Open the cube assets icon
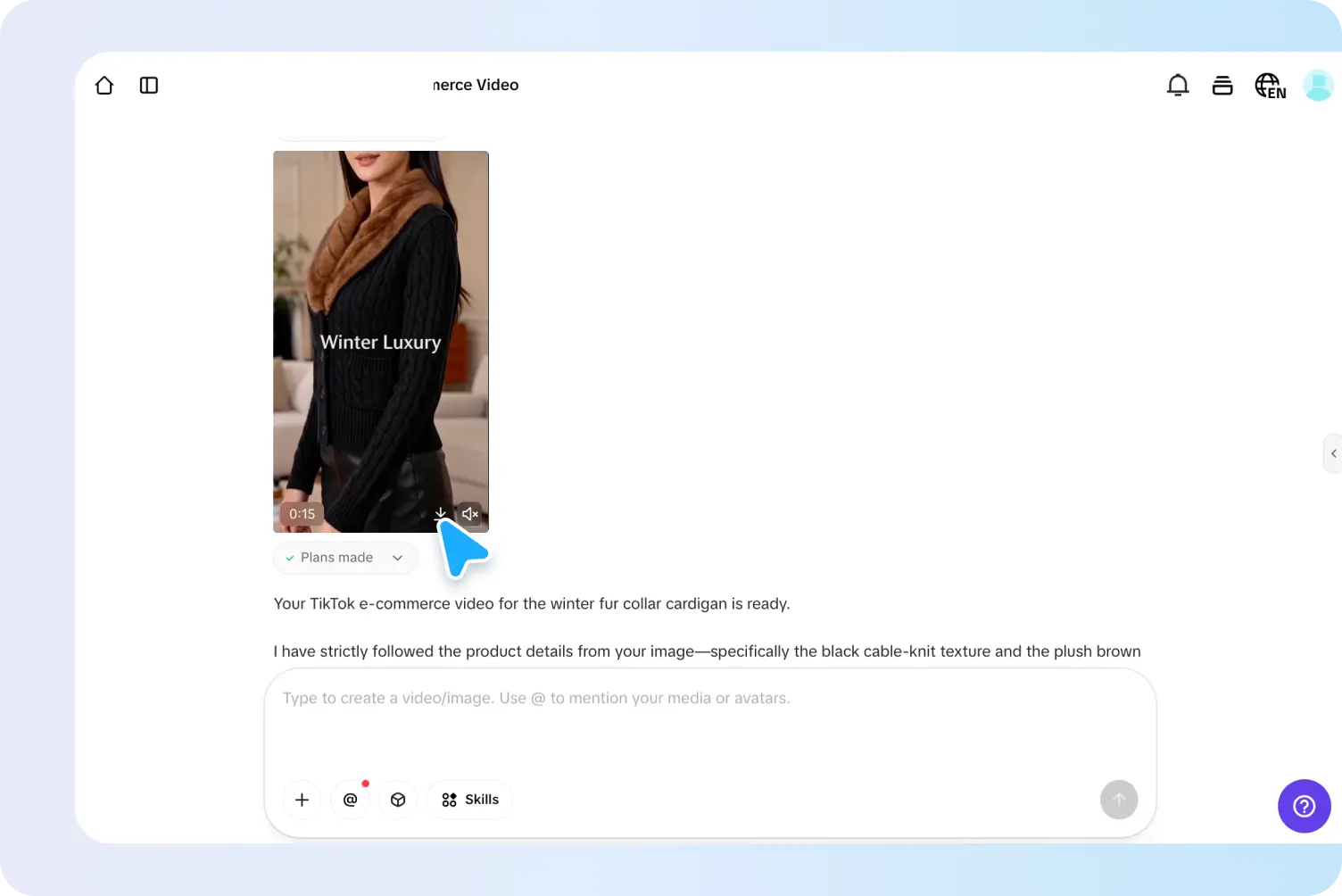The width and height of the screenshot is (1342, 896). point(398,800)
